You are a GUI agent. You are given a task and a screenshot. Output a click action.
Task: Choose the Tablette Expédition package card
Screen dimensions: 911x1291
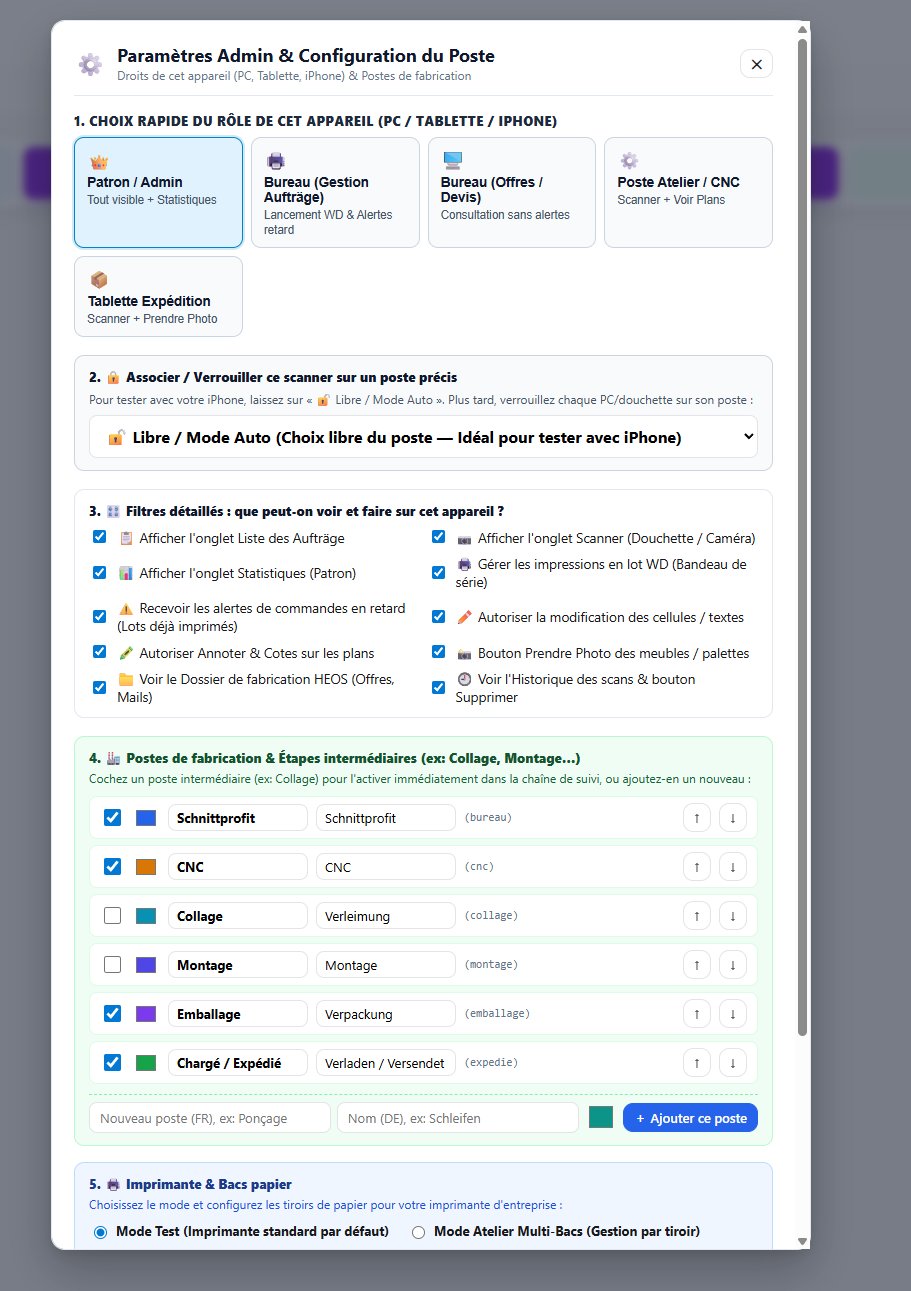pos(158,296)
